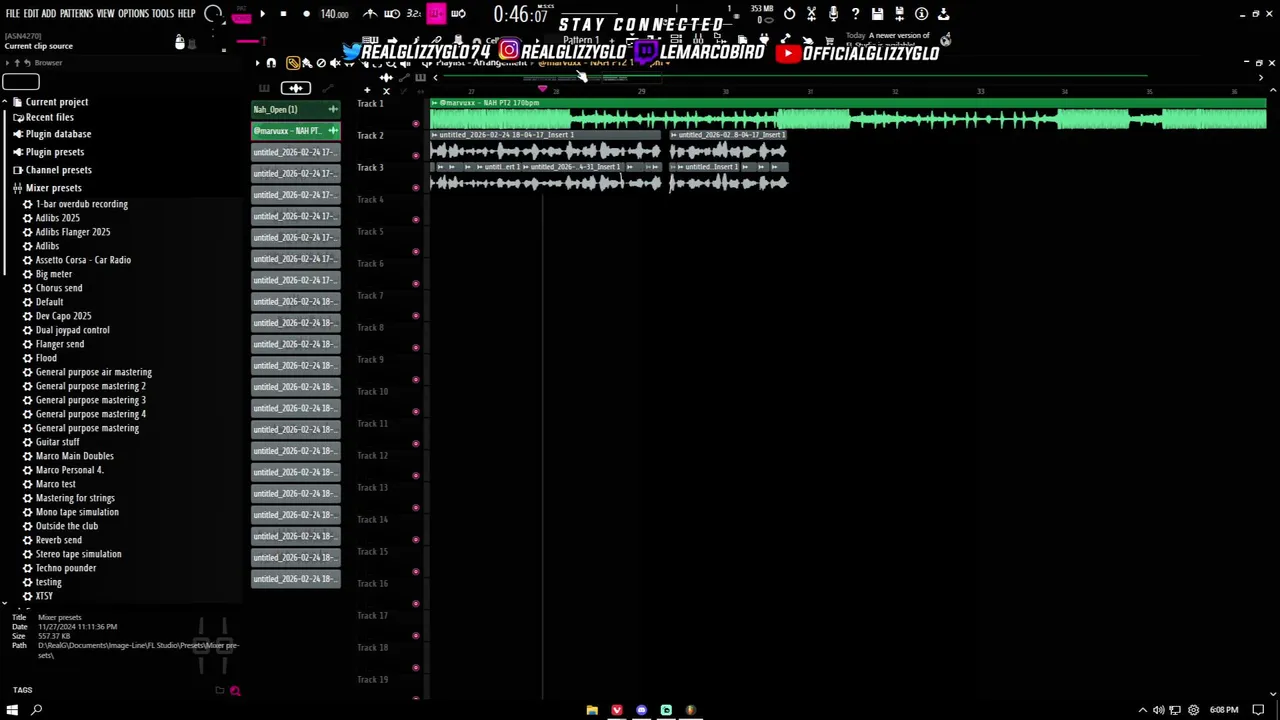Click the microphone one-click recording icon
1280x720 pixels.
tap(833, 14)
